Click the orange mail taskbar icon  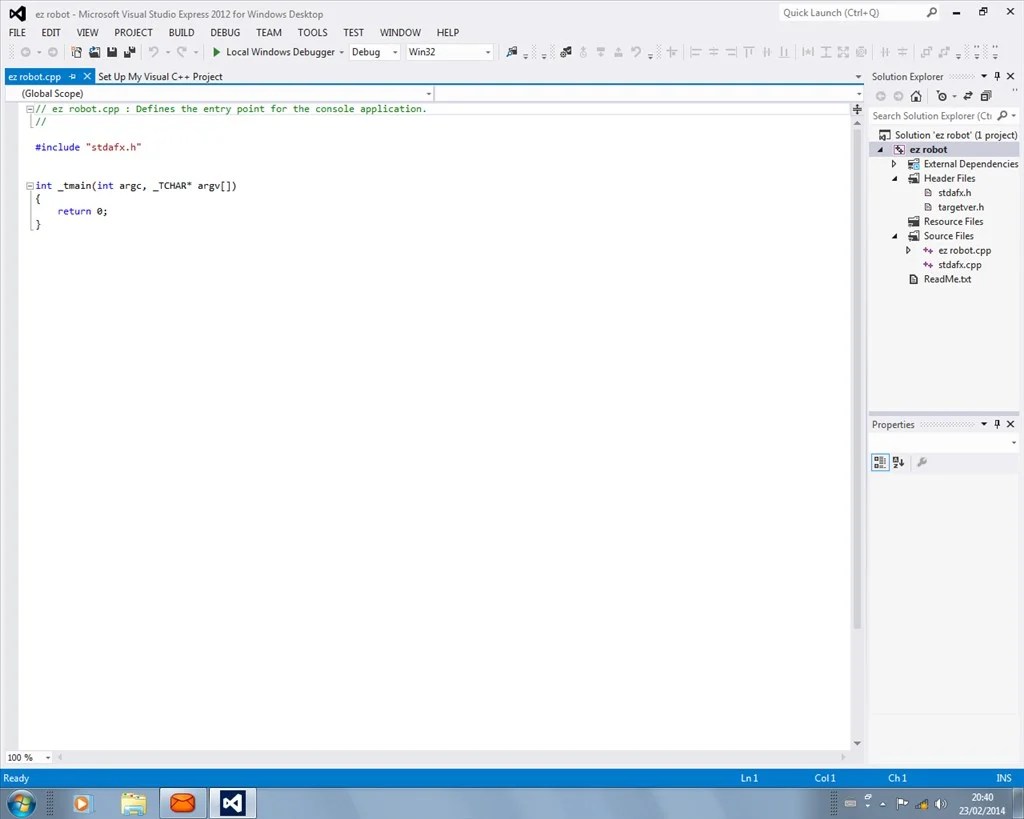pos(183,803)
